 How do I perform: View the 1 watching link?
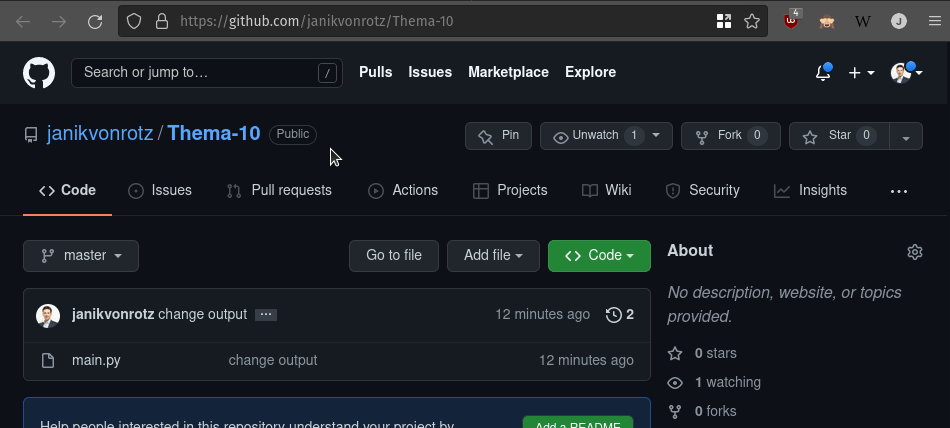point(728,383)
